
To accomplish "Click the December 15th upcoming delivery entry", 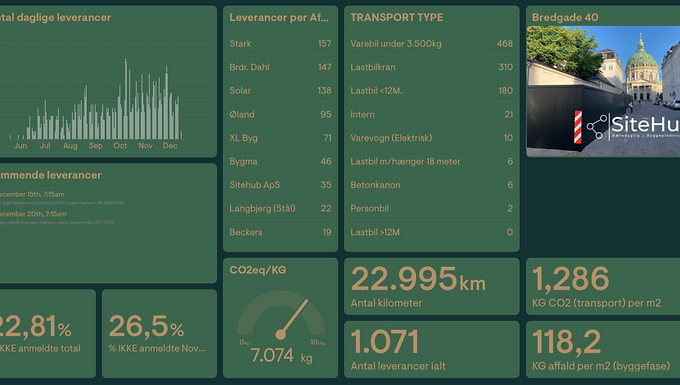I will click(x=61, y=198).
